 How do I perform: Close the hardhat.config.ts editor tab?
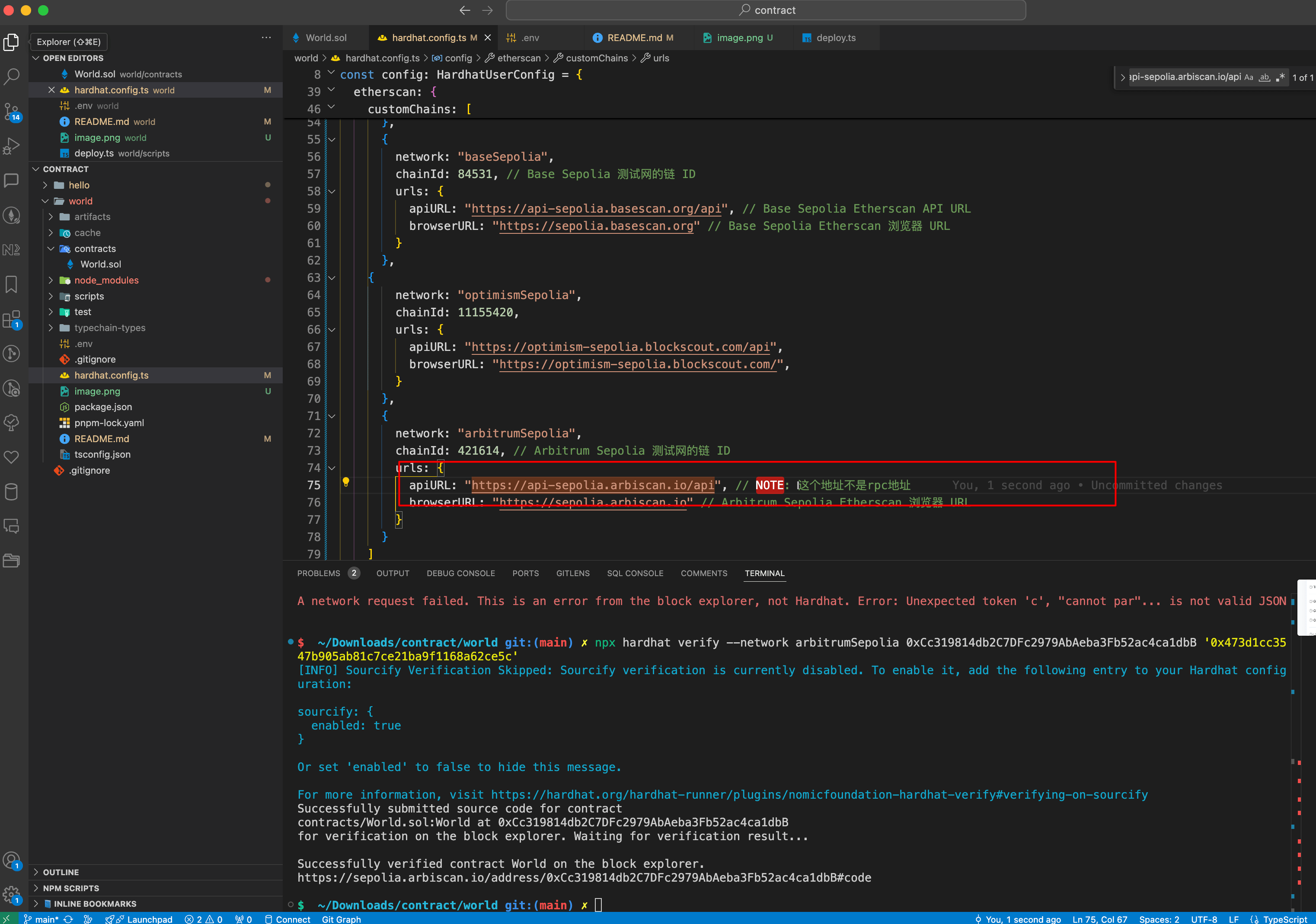click(488, 38)
